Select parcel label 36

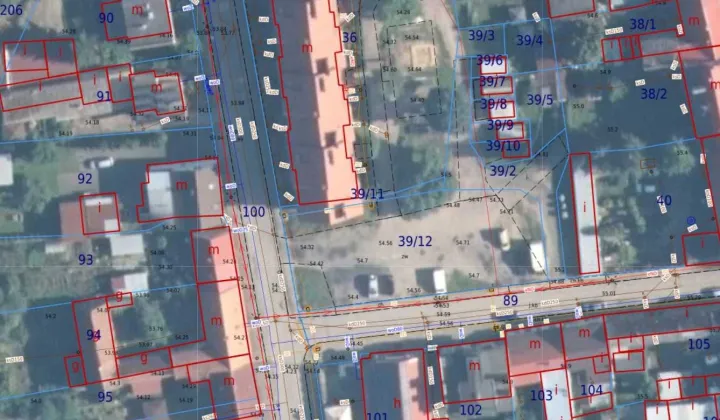tap(349, 38)
